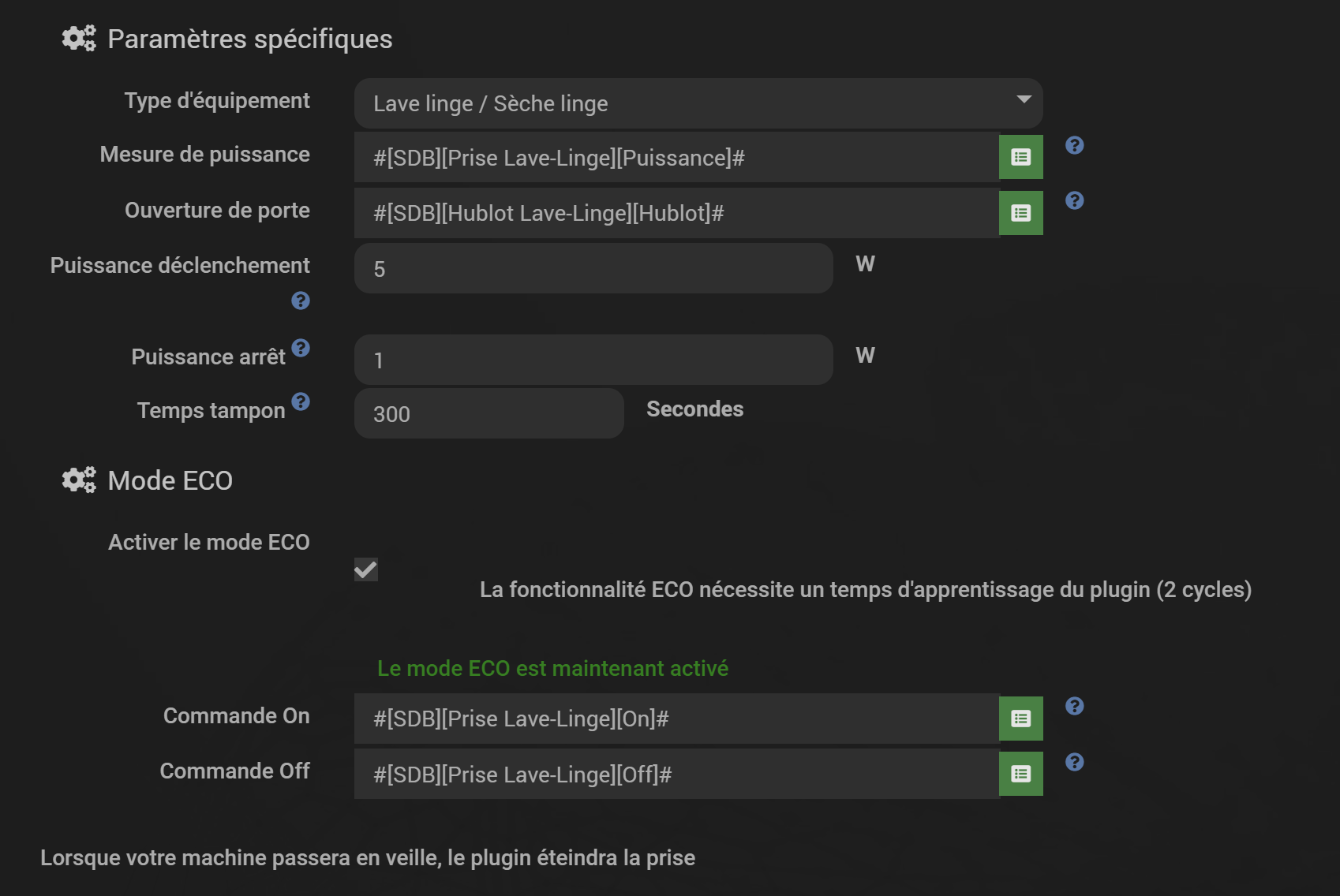This screenshot has height=896, width=1340.
Task: Click the 'Secondes' unit label
Action: [695, 409]
